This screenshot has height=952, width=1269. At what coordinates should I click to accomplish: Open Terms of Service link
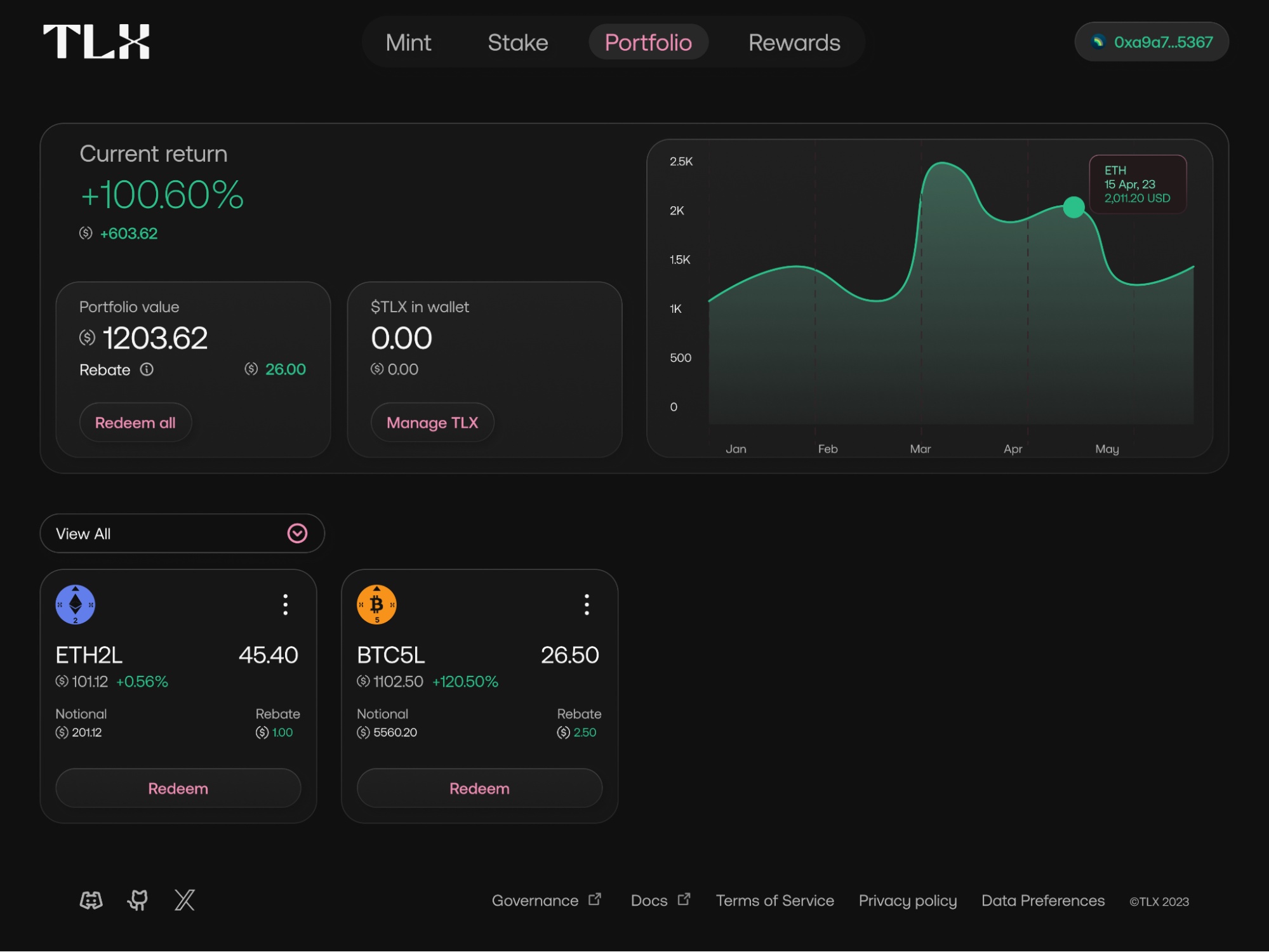click(x=775, y=901)
